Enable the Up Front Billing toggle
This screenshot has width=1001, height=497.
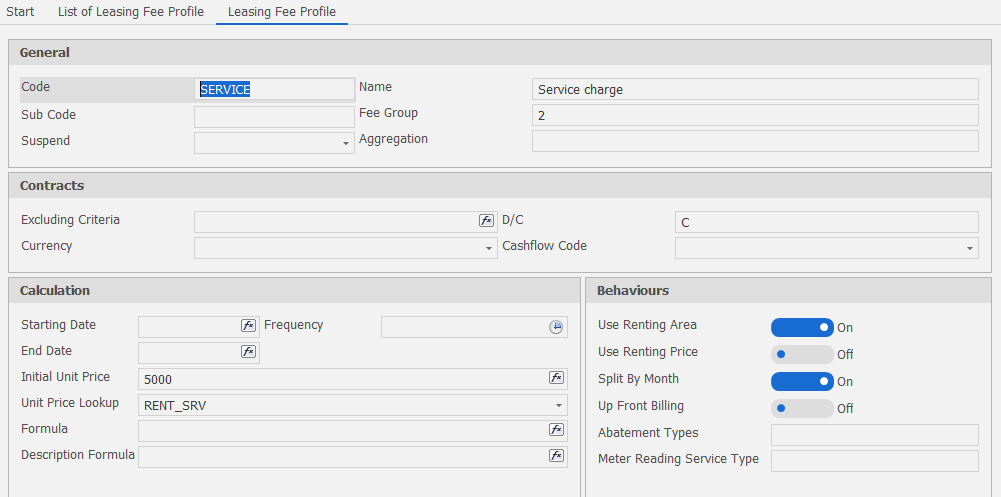[x=802, y=408]
